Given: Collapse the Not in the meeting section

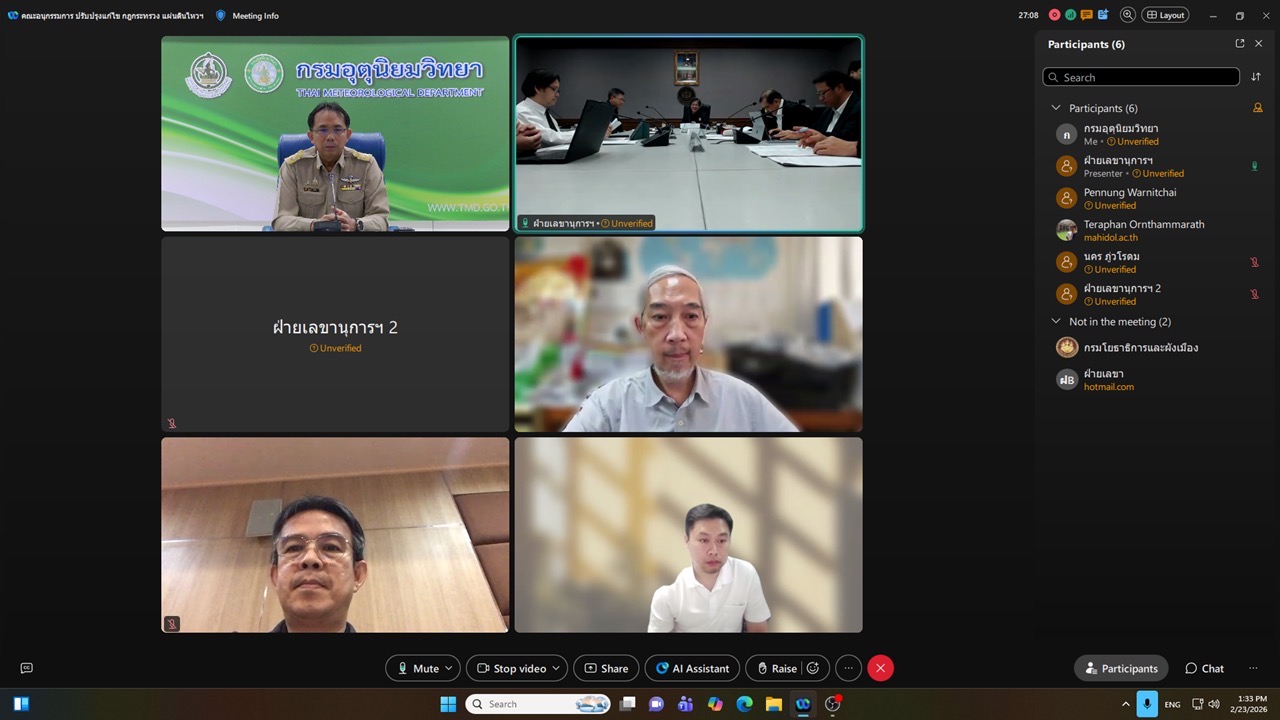Looking at the screenshot, I should [1055, 322].
